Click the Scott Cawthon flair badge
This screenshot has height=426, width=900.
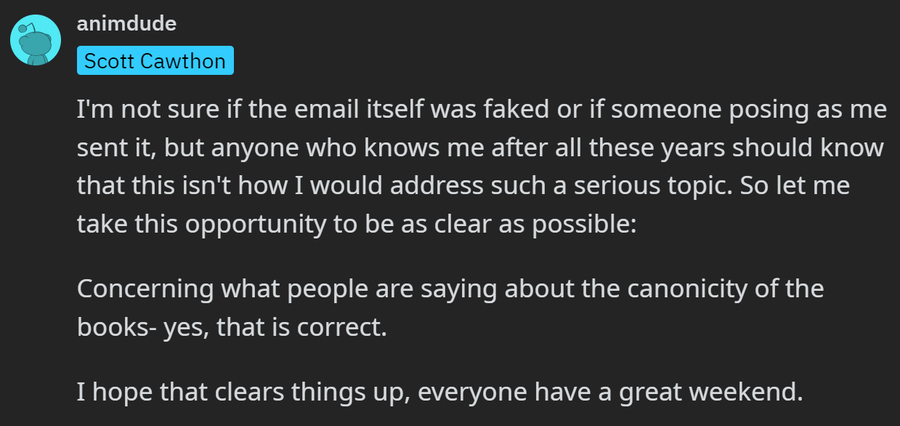click(153, 61)
